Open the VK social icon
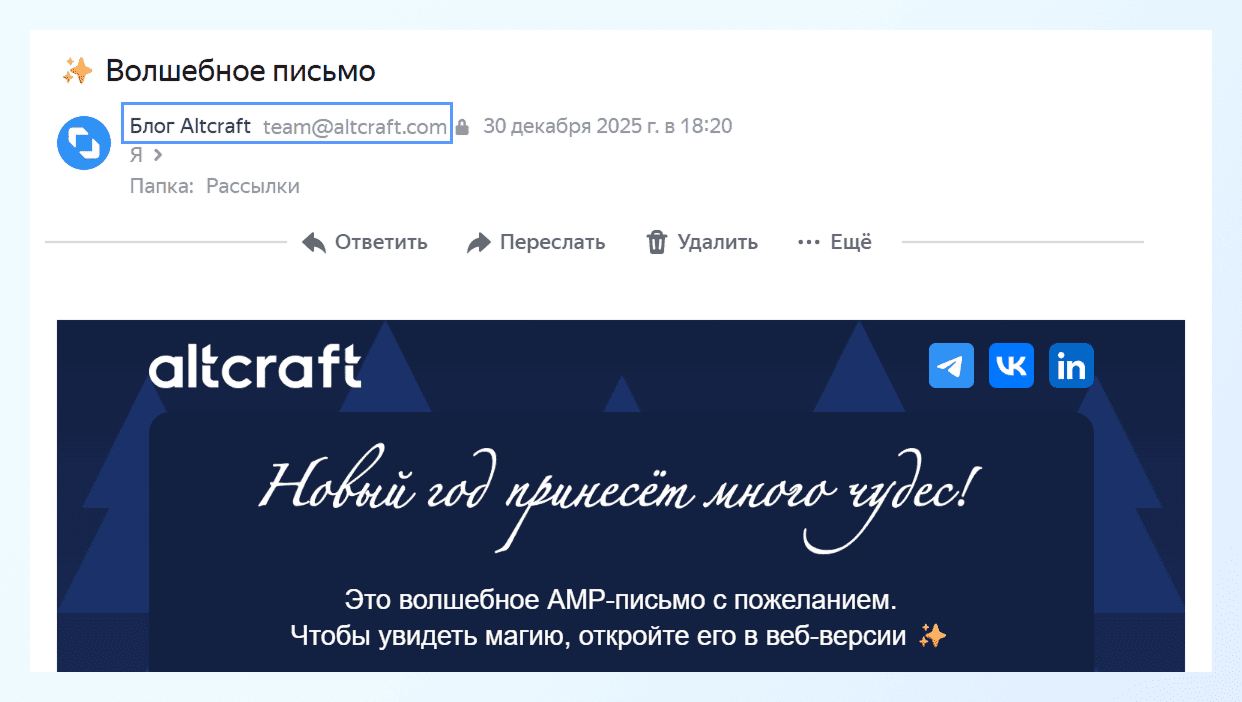 (1011, 366)
